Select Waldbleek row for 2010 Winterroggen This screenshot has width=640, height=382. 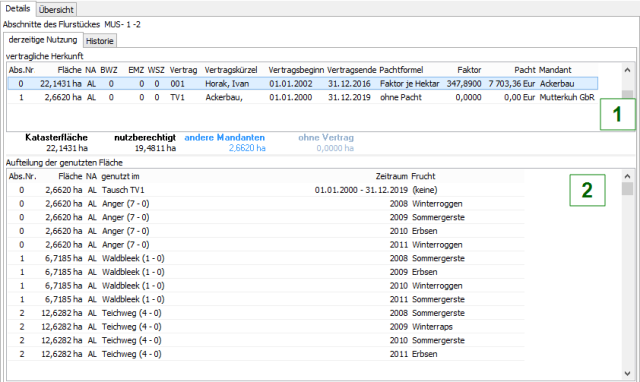(x=266, y=286)
